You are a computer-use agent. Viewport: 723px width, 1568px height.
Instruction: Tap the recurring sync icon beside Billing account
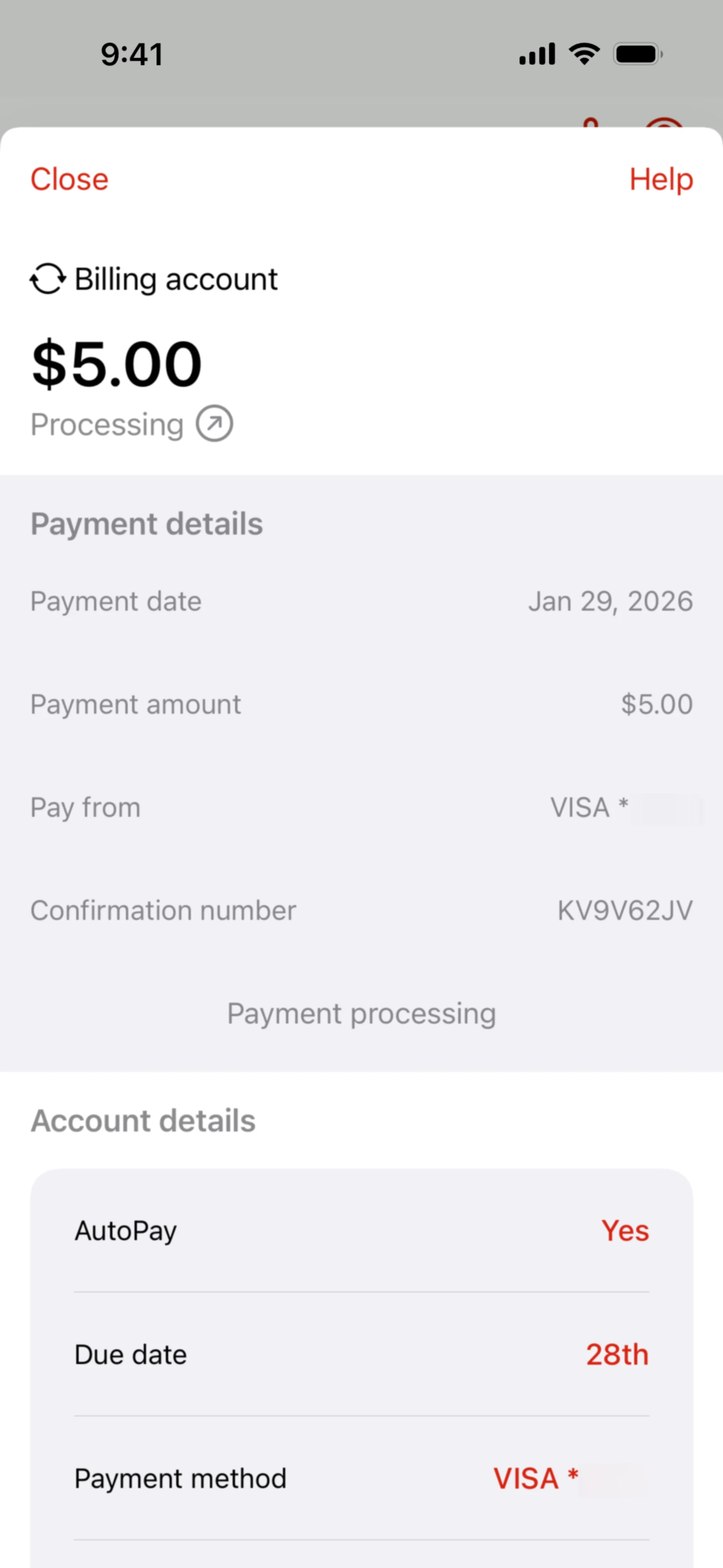point(47,279)
